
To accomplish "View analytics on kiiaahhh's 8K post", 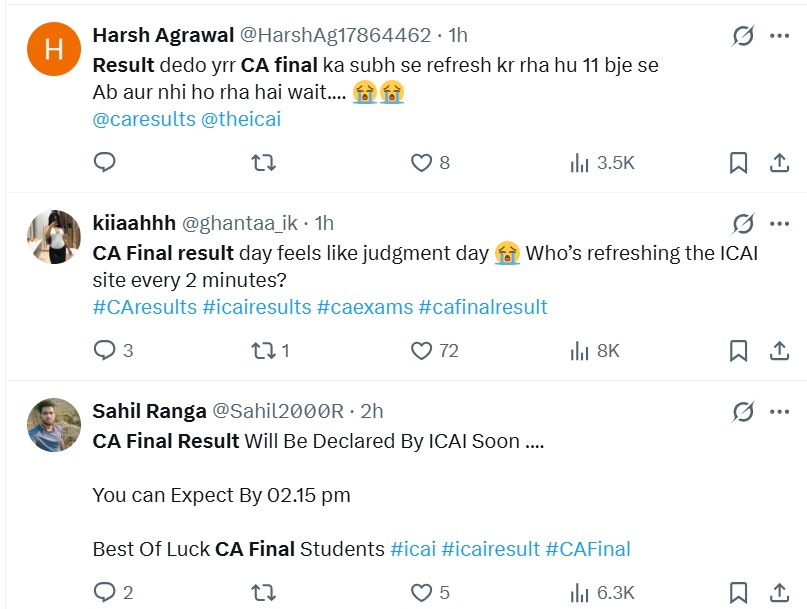I will click(x=580, y=351).
